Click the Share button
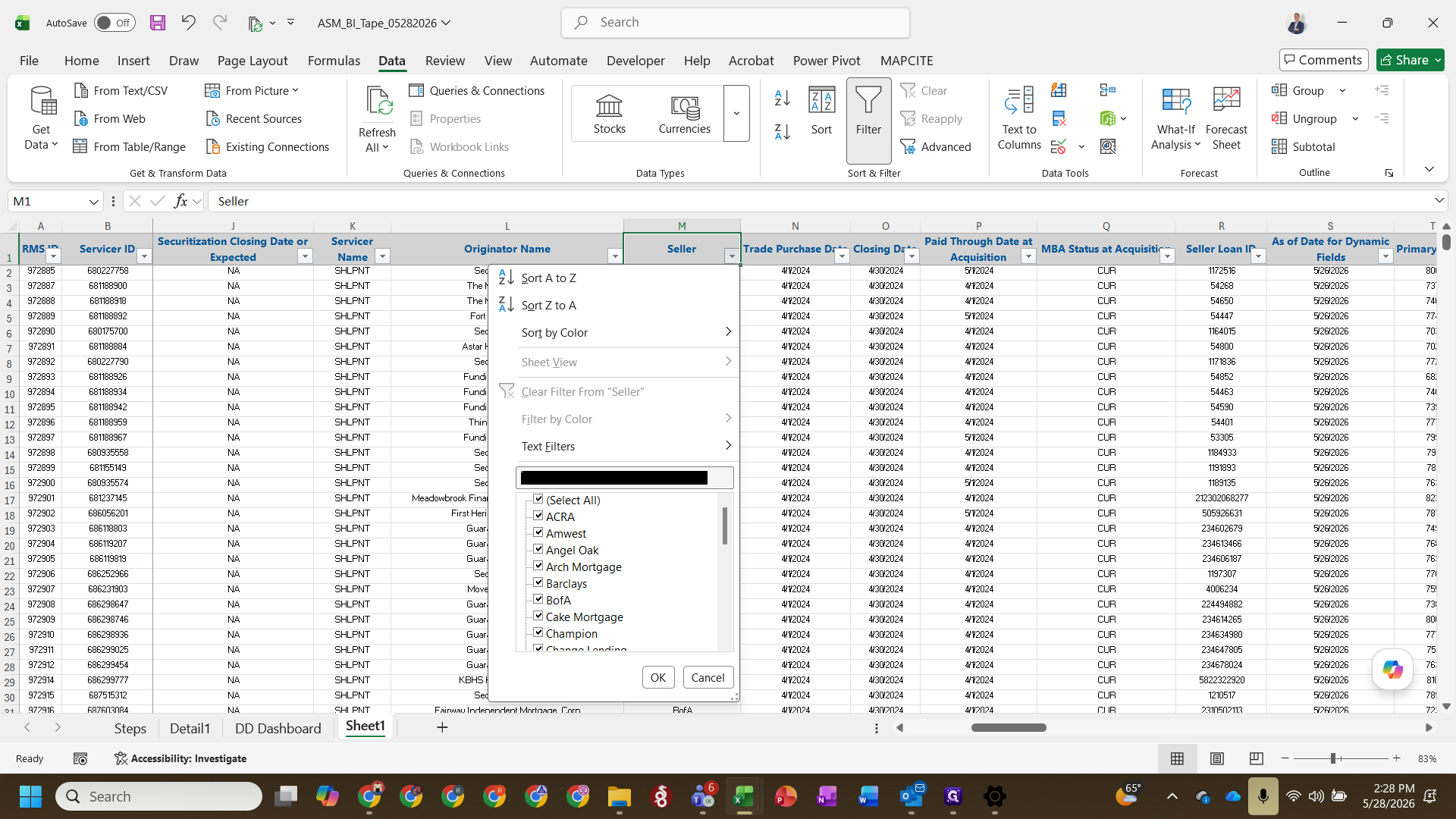The image size is (1456, 819). pyautogui.click(x=1410, y=60)
